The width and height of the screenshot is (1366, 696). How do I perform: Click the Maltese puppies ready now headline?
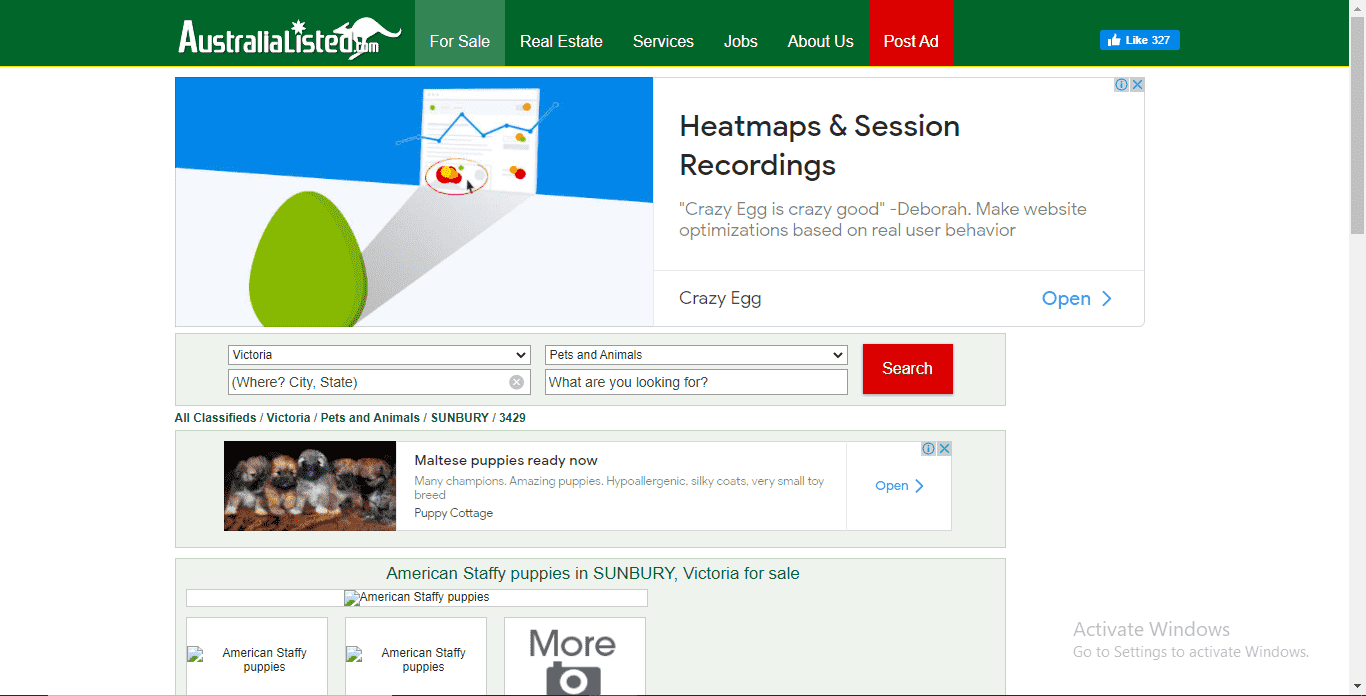tap(506, 461)
